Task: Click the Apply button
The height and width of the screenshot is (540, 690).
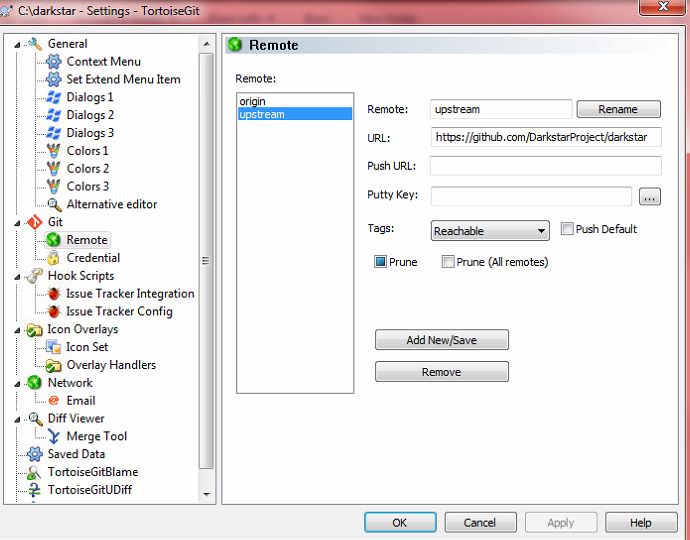Action: 561,522
